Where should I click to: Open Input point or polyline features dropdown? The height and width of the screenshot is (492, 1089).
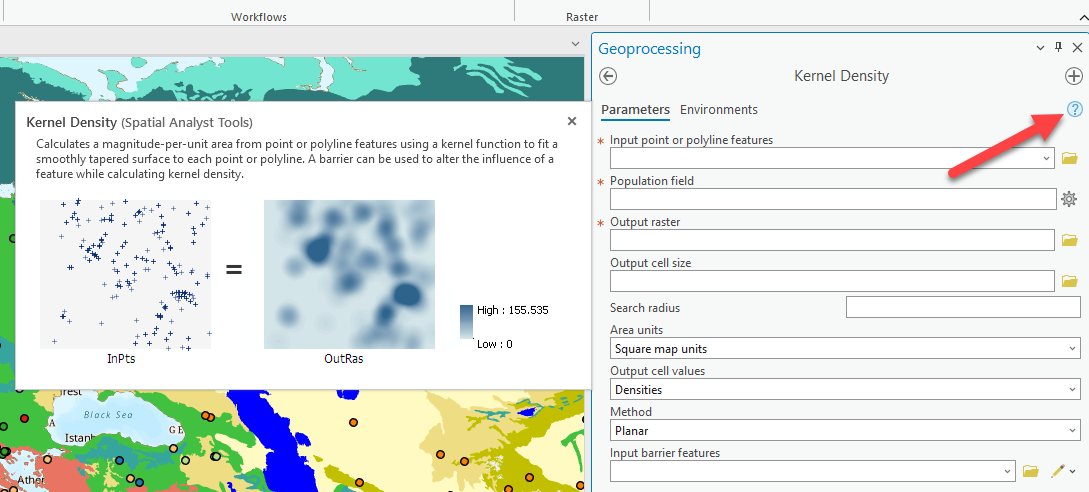point(1046,158)
